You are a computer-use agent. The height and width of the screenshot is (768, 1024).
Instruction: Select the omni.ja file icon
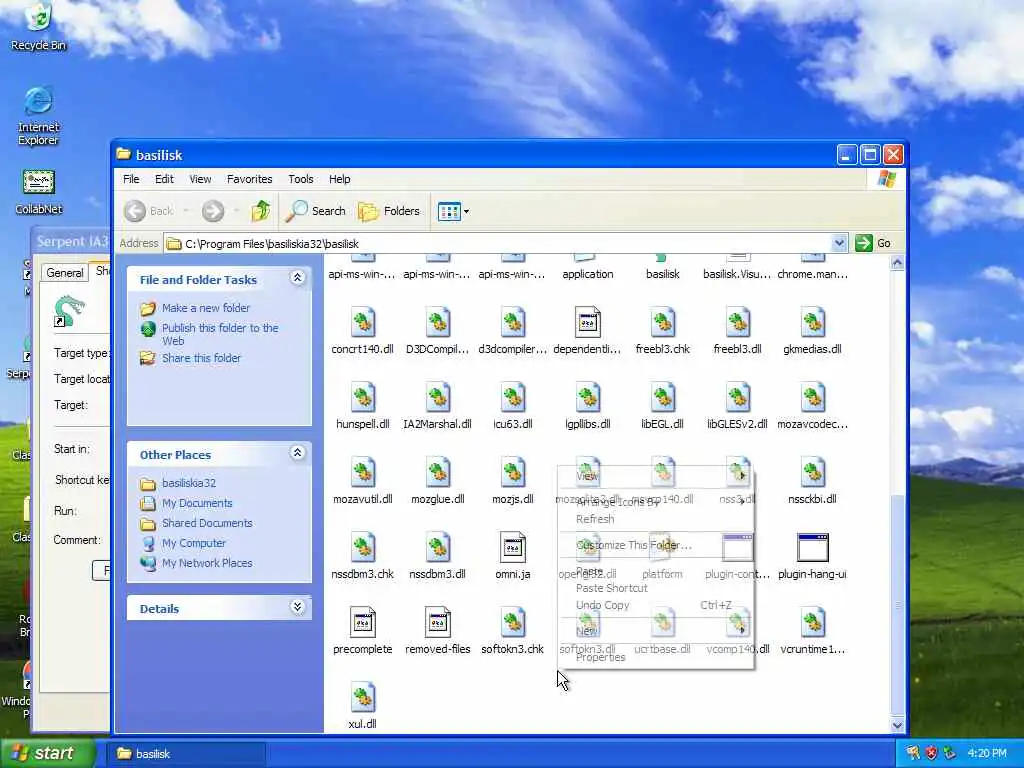pyautogui.click(x=513, y=548)
